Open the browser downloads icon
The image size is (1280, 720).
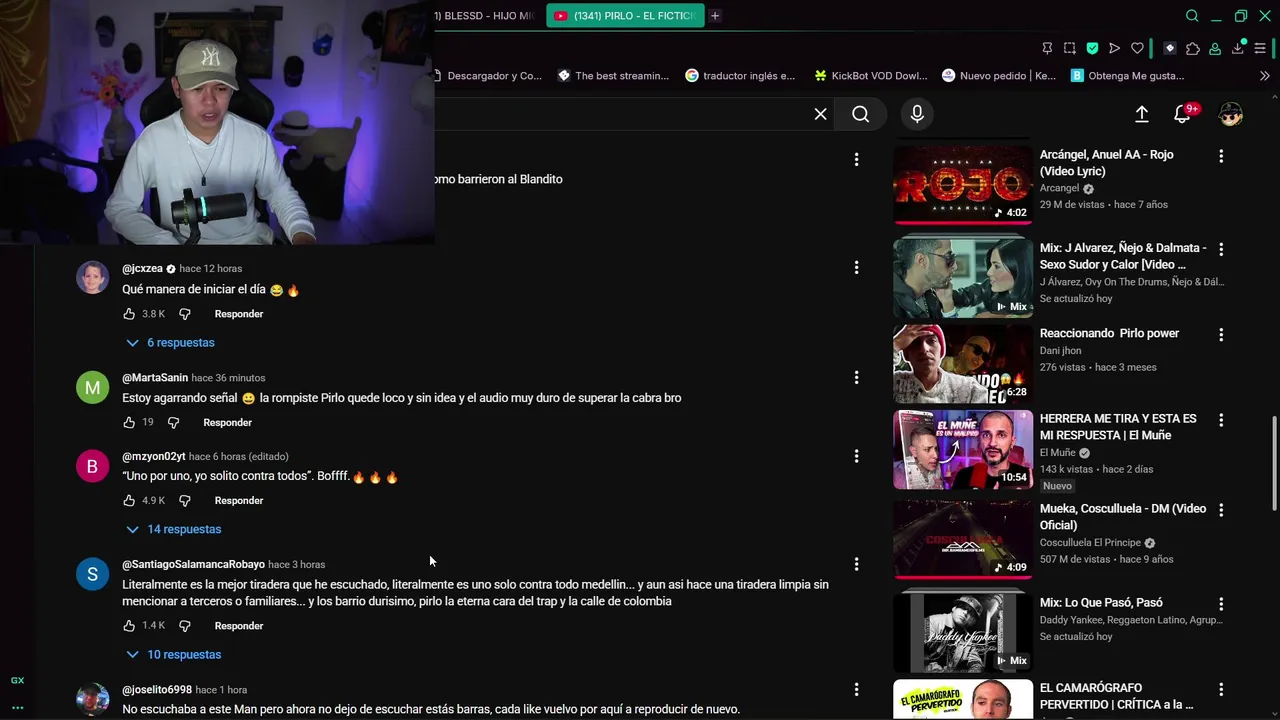tap(1237, 48)
